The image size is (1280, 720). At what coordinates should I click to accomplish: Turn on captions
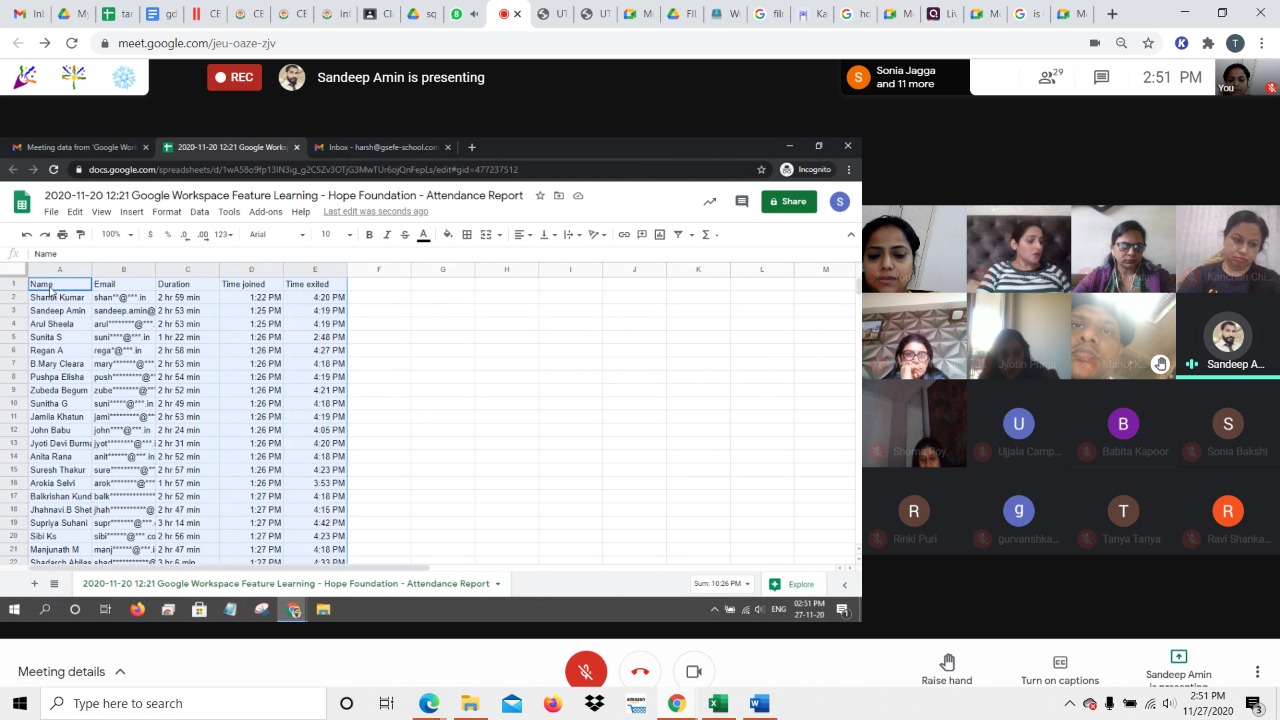click(x=1060, y=670)
